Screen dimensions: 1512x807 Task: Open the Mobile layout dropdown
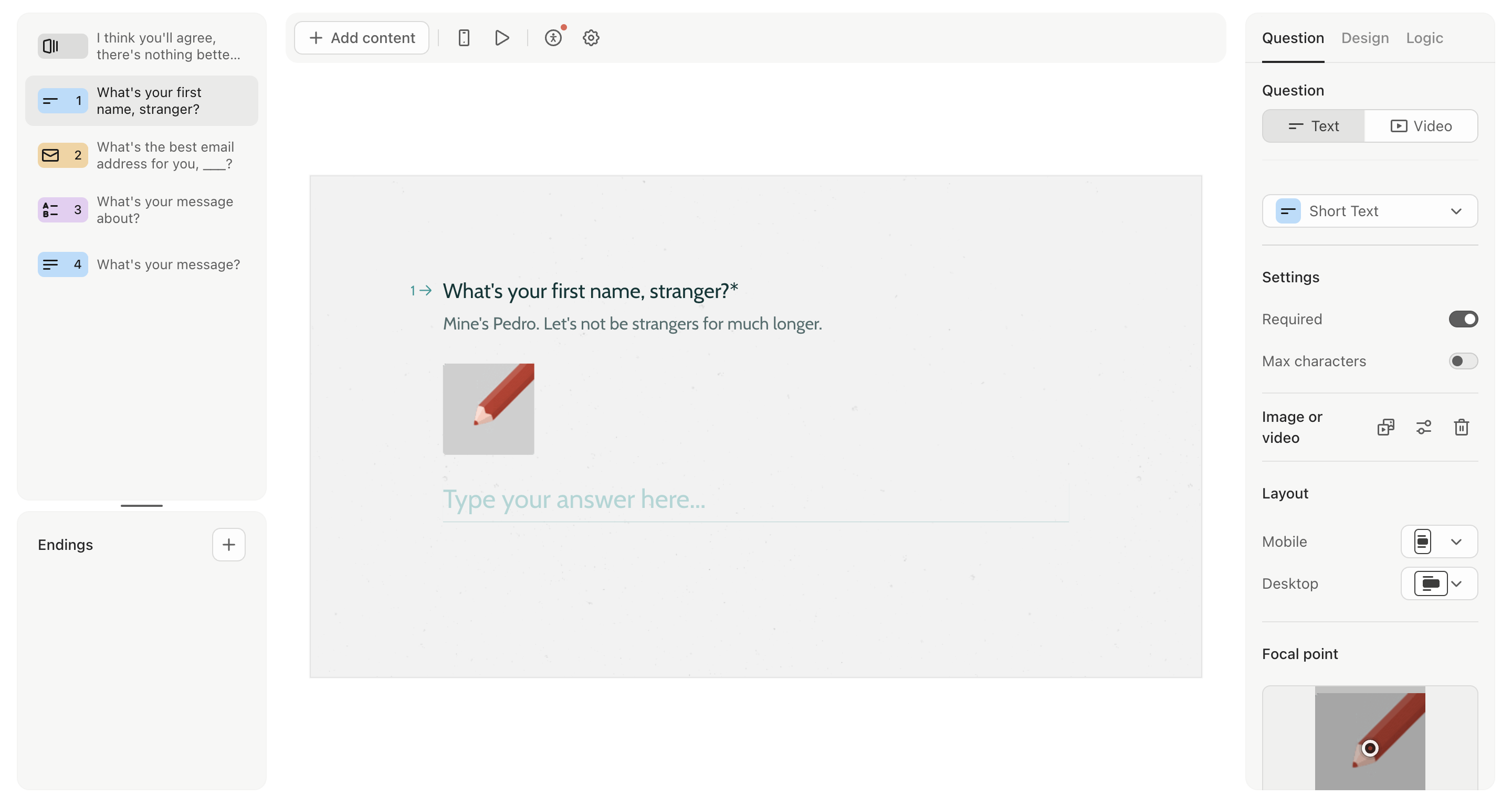pyautogui.click(x=1439, y=541)
